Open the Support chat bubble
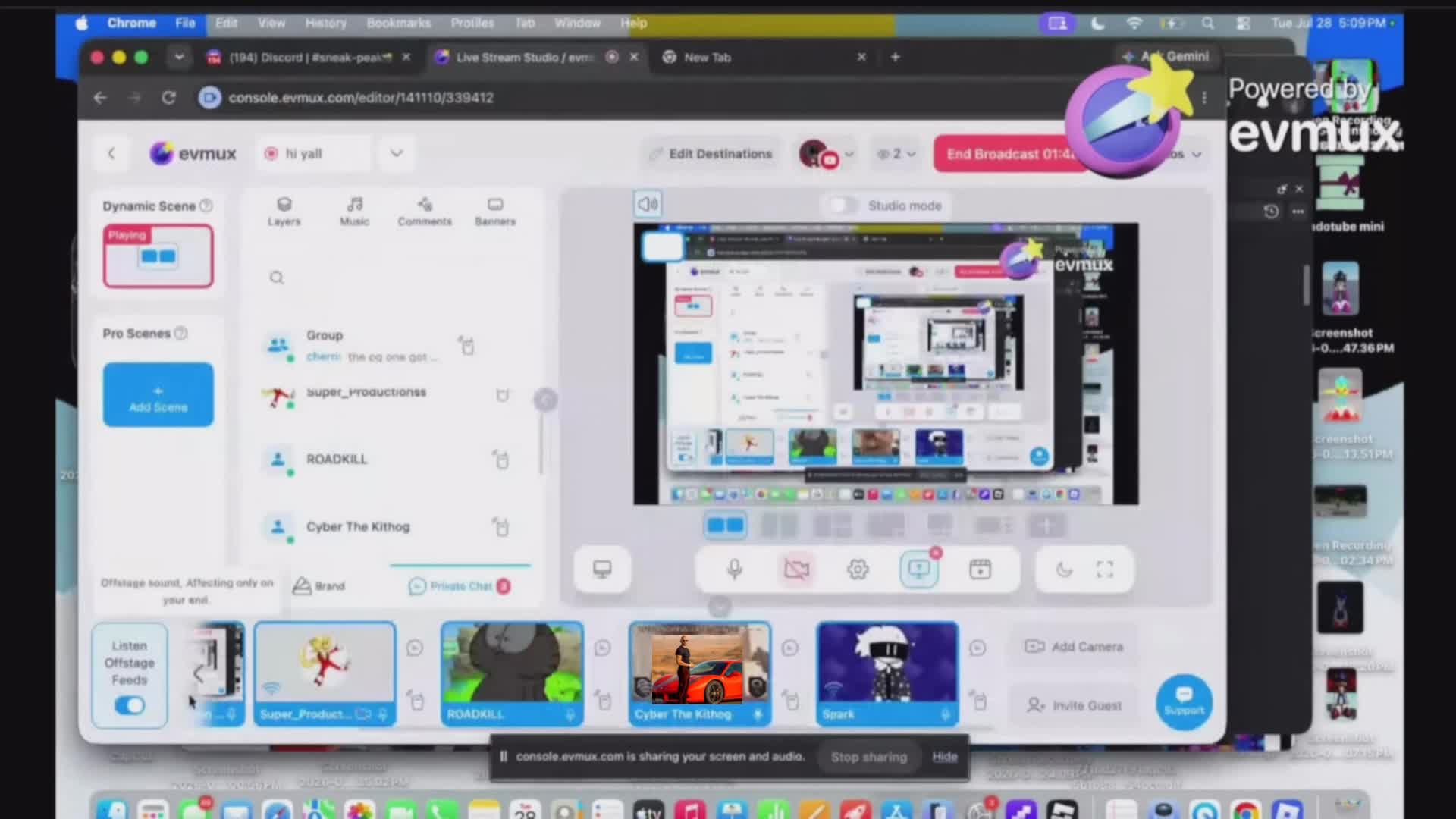Viewport: 1456px width, 819px height. pos(1184,702)
